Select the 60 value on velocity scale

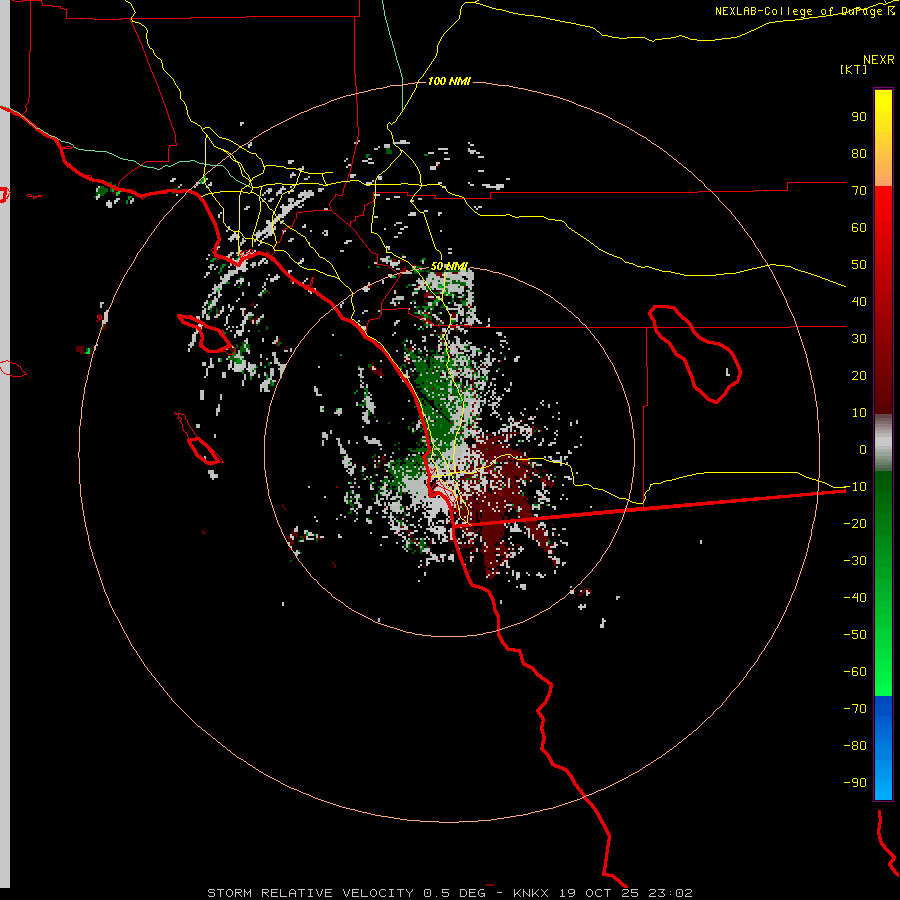click(859, 228)
